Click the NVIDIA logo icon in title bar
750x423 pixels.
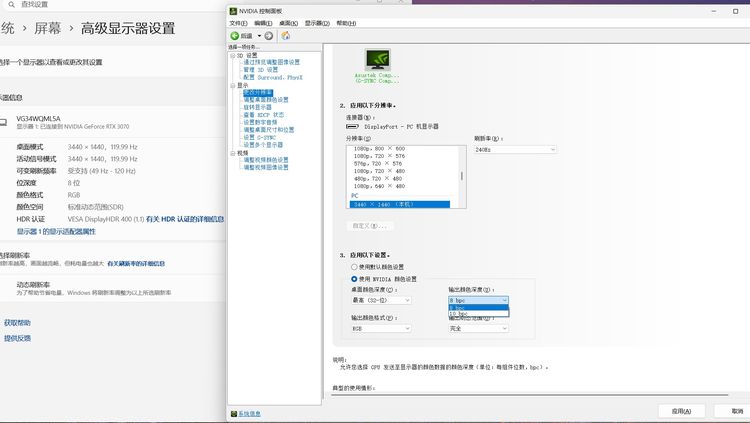[x=233, y=11]
